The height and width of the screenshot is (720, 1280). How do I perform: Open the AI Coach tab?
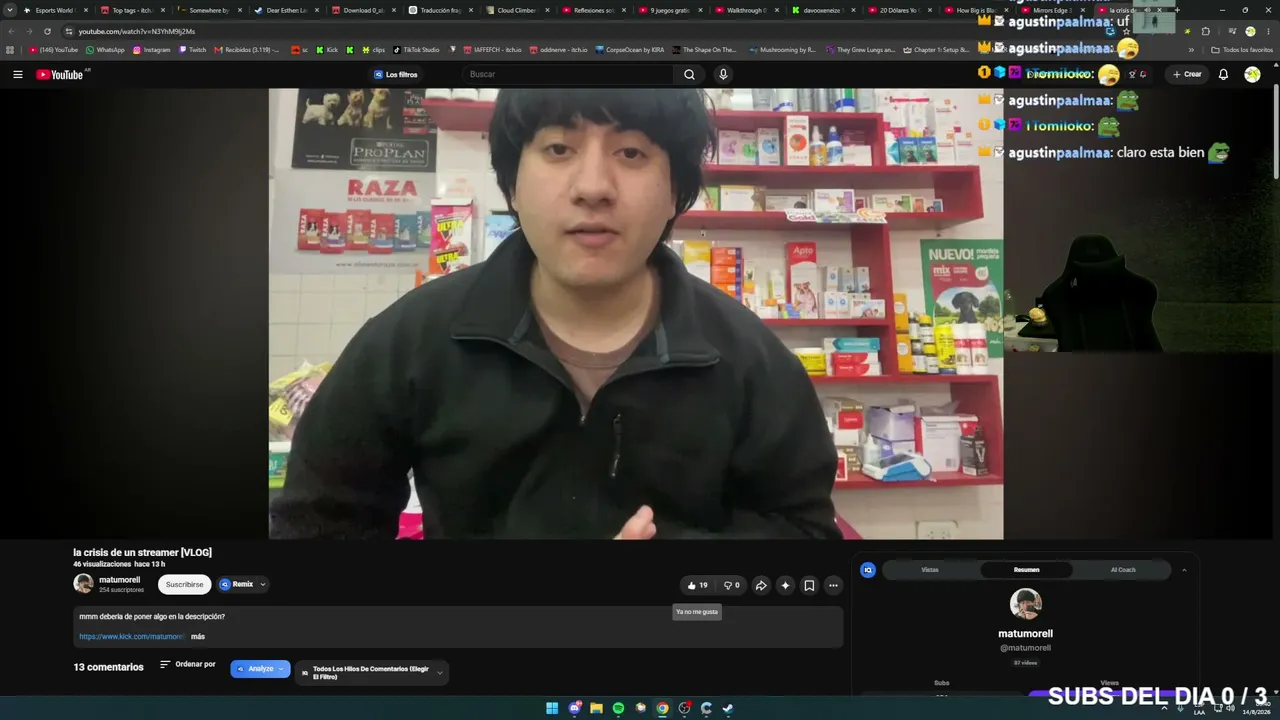pyautogui.click(x=1123, y=570)
